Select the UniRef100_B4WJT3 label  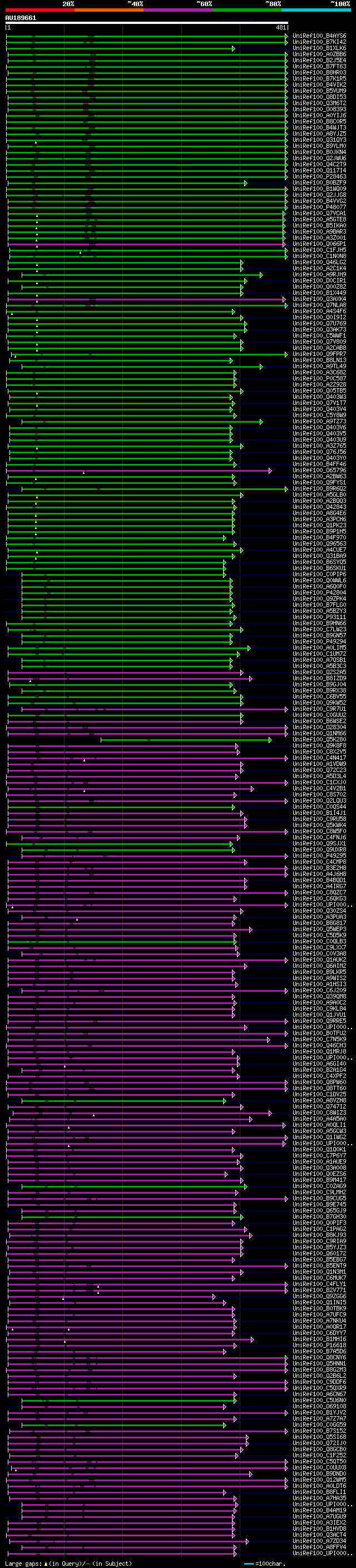point(319,128)
